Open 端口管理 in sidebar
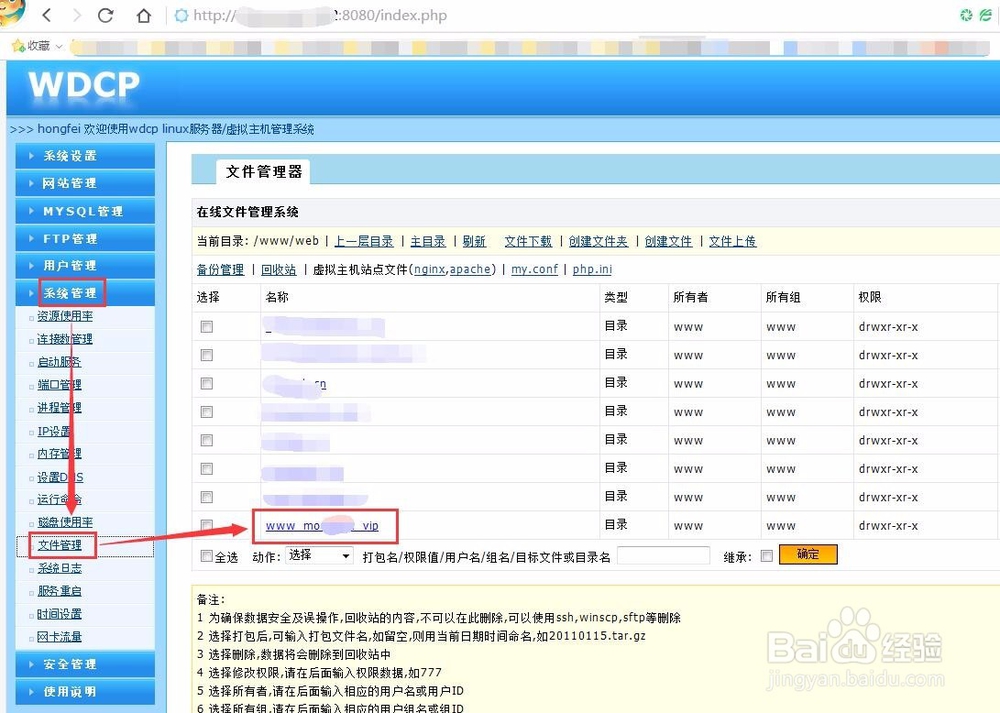 (59, 385)
